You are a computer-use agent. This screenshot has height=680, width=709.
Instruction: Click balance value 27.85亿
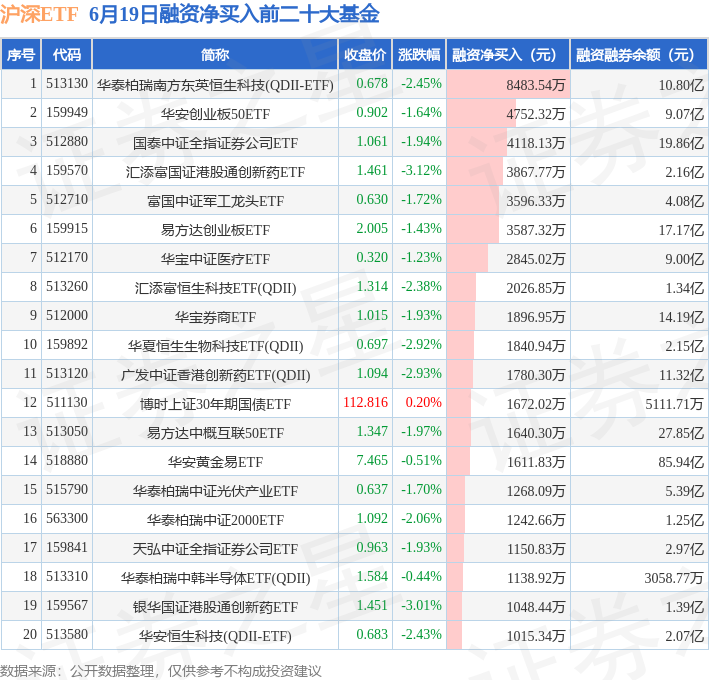pos(681,433)
